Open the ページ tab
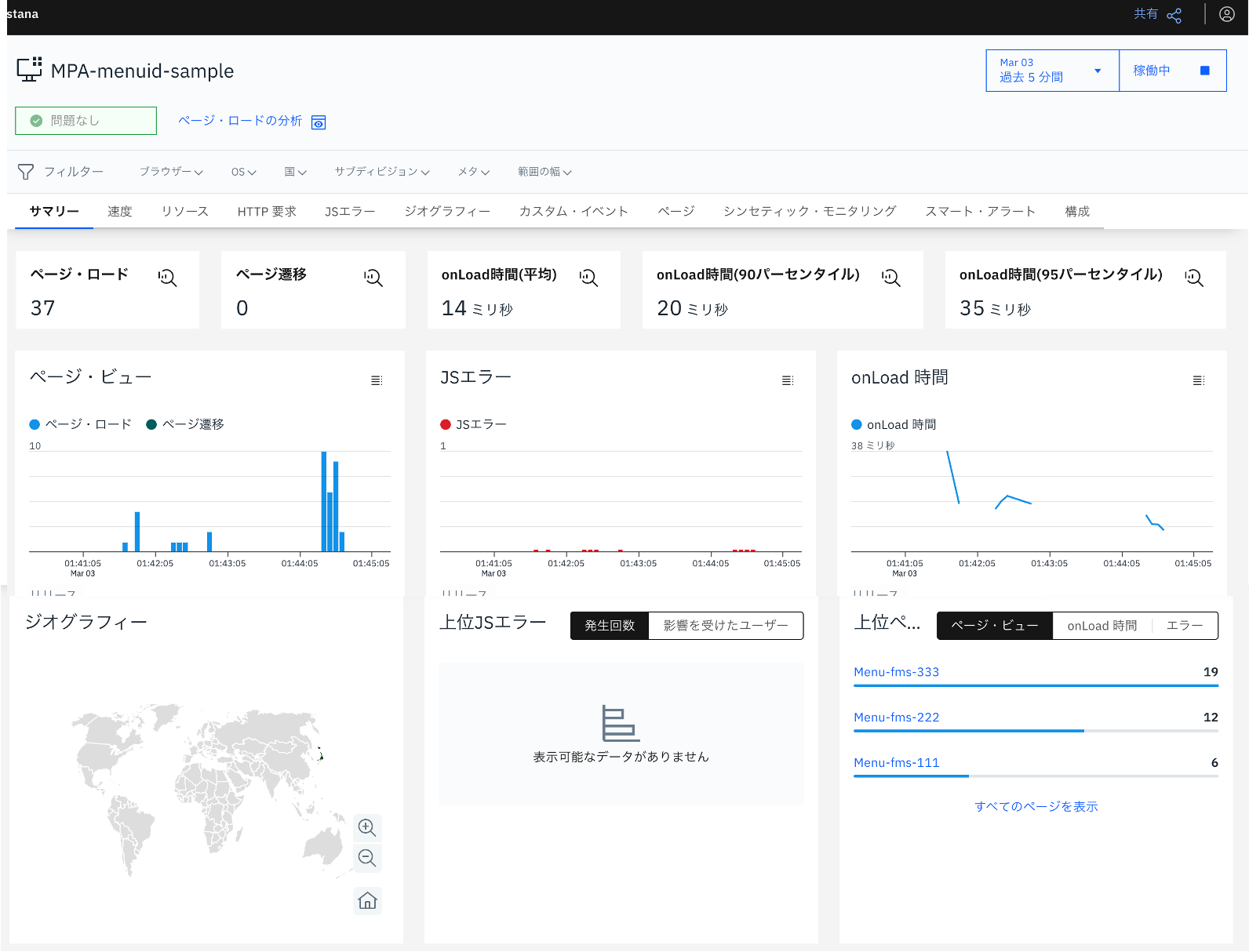The height and width of the screenshot is (952, 1249). pyautogui.click(x=676, y=212)
